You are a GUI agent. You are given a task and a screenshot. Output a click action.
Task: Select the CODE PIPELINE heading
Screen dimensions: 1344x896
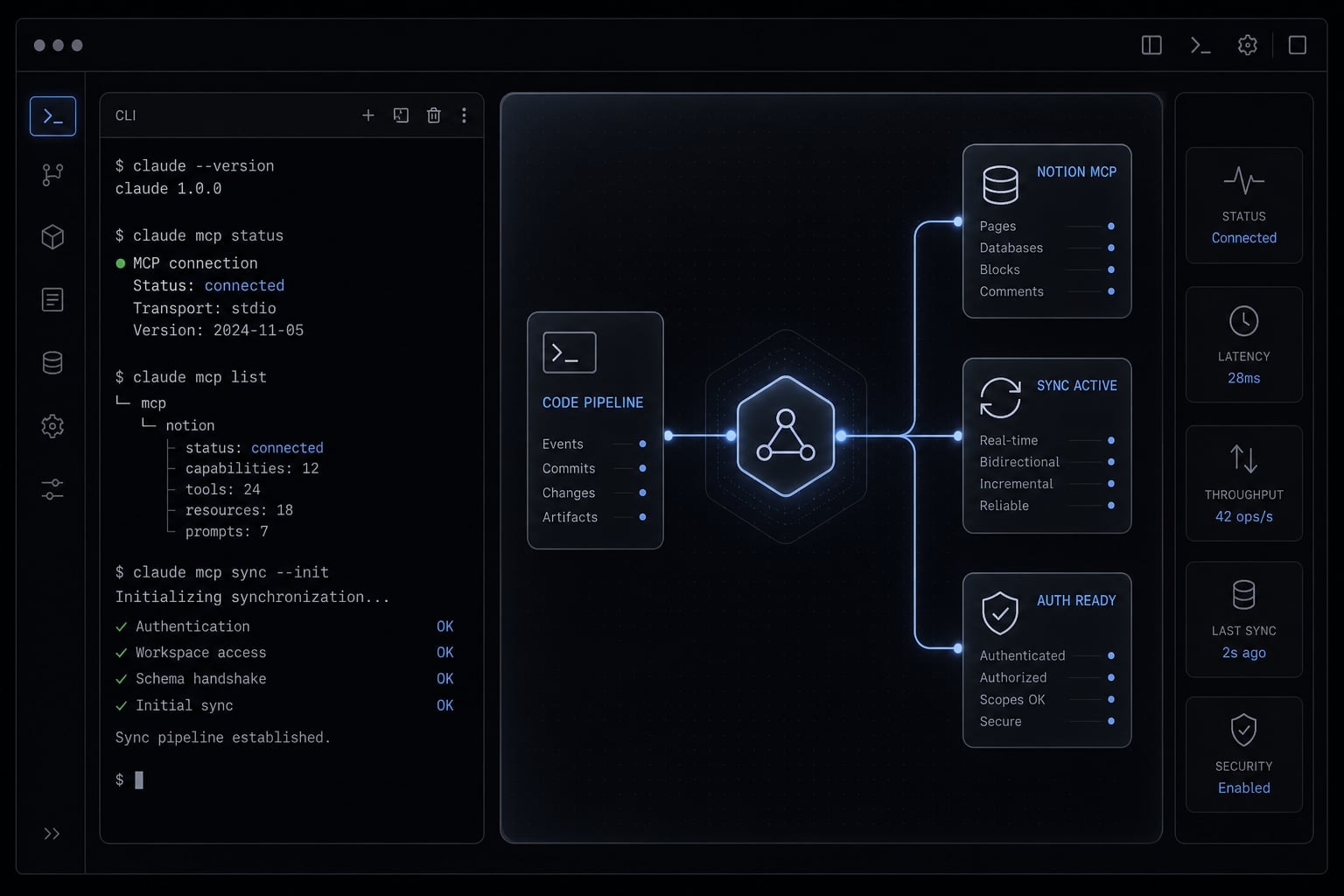(x=592, y=402)
